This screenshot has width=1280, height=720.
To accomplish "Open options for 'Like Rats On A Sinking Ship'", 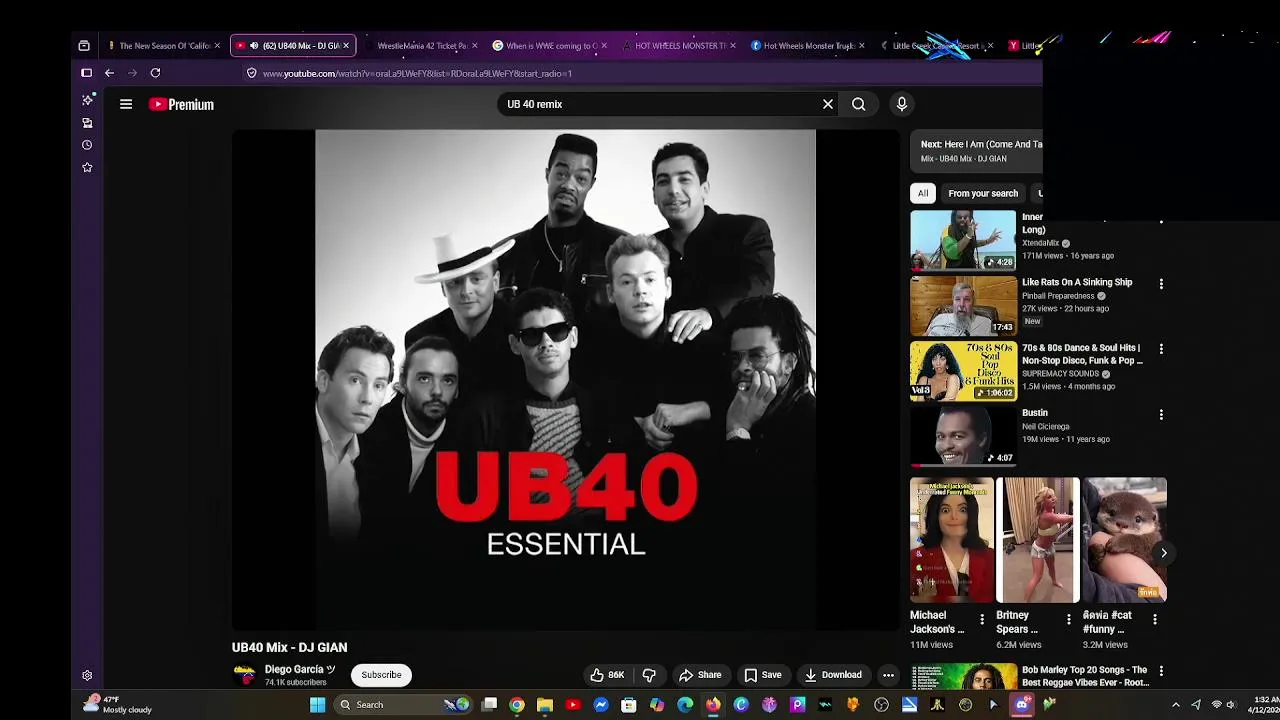I will click(1161, 284).
